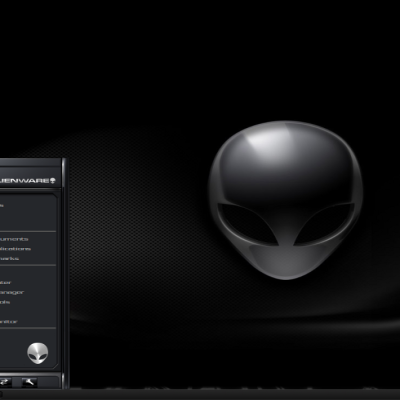The width and height of the screenshot is (400, 400).
Task: Open the menu entry ending in "nitor"
Action: [x=9, y=322]
